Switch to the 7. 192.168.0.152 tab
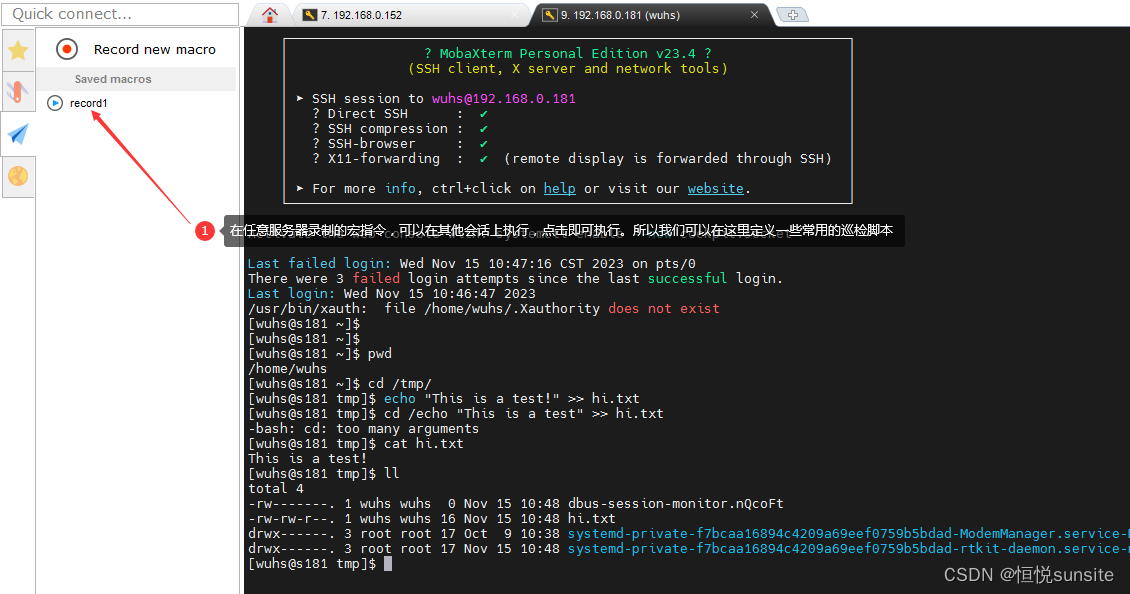This screenshot has height=594, width=1130. 361,15
